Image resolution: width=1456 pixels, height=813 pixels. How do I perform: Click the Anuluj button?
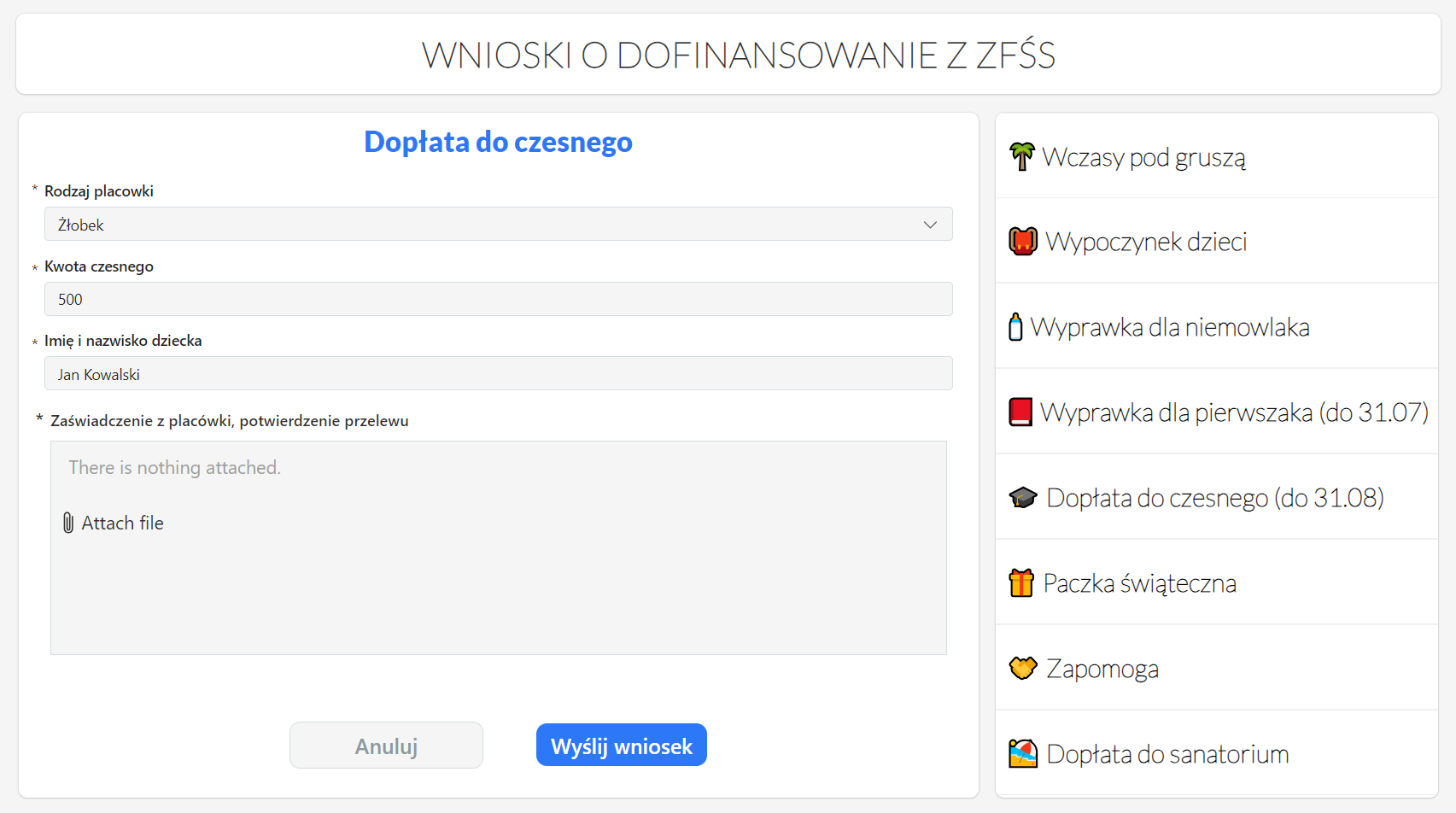point(386,746)
